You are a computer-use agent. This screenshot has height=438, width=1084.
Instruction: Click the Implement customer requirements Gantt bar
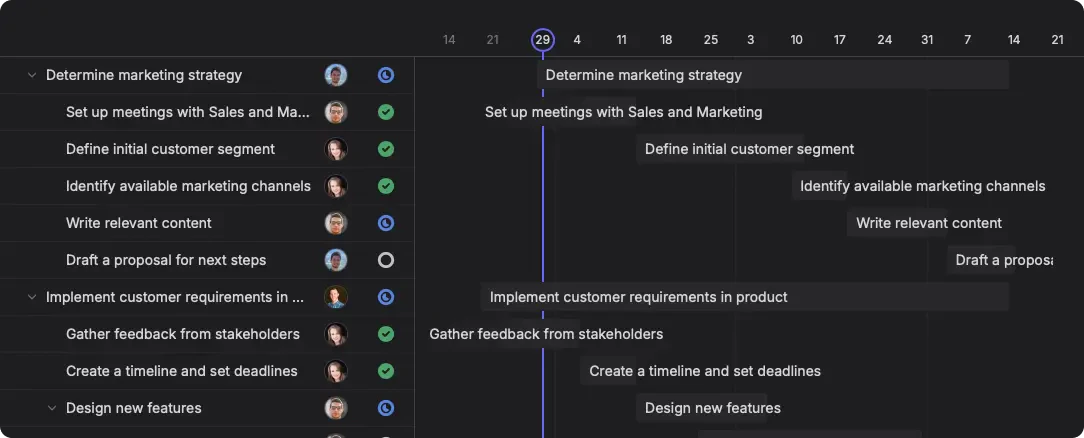745,297
